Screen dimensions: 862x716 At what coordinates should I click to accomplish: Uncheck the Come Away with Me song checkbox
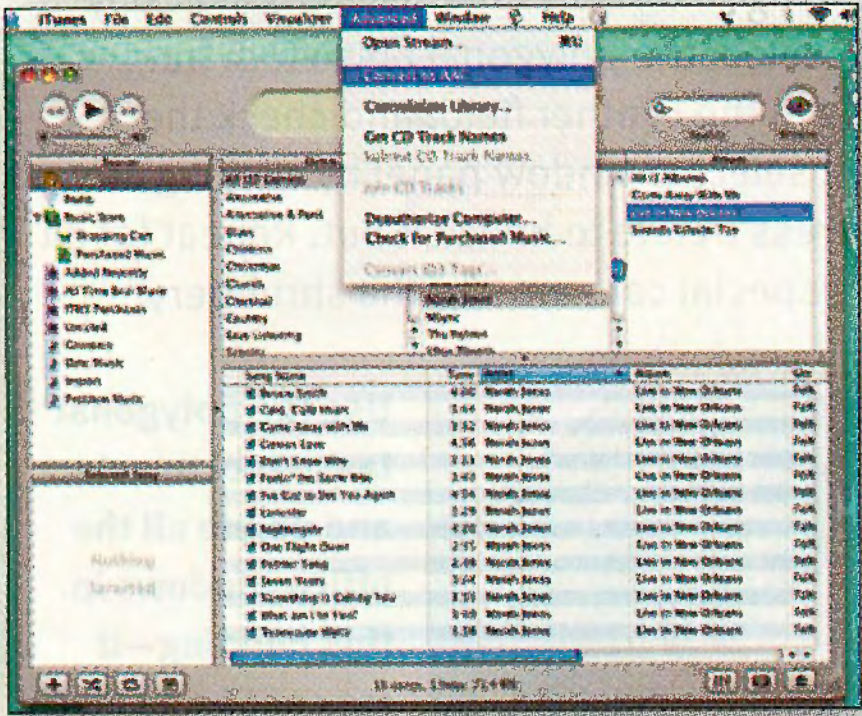click(x=251, y=427)
